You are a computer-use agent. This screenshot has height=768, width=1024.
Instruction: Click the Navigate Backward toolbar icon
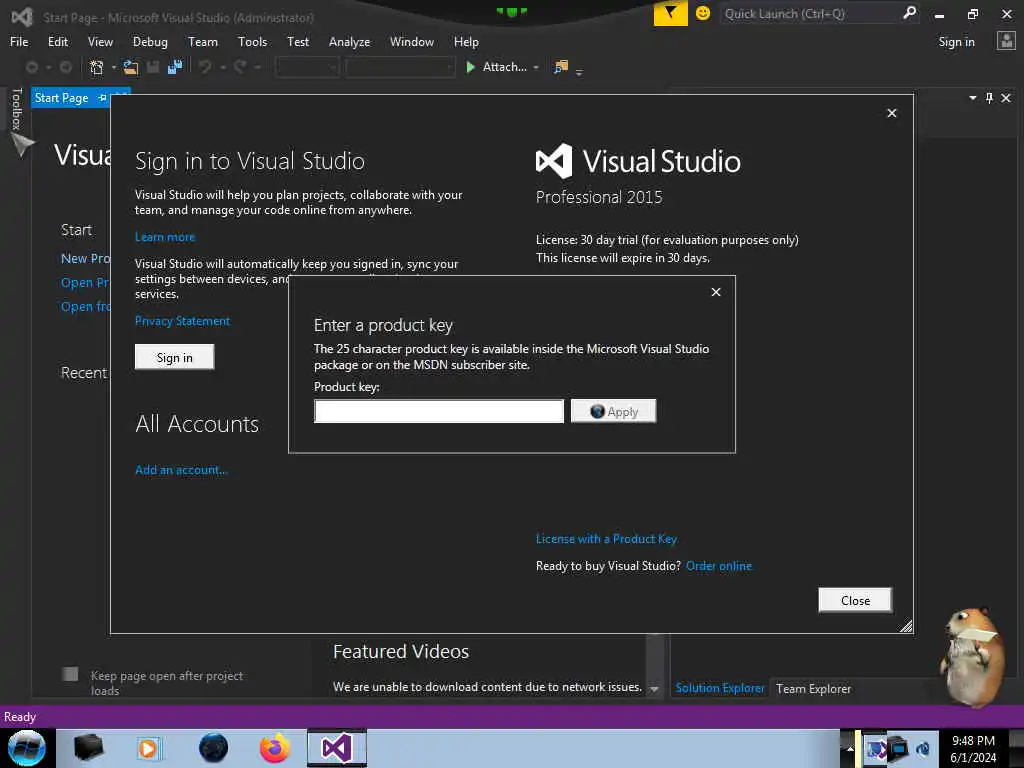click(x=31, y=67)
